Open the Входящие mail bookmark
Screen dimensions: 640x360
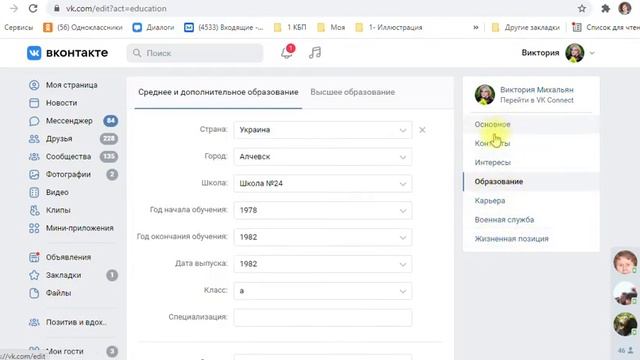[x=224, y=27]
